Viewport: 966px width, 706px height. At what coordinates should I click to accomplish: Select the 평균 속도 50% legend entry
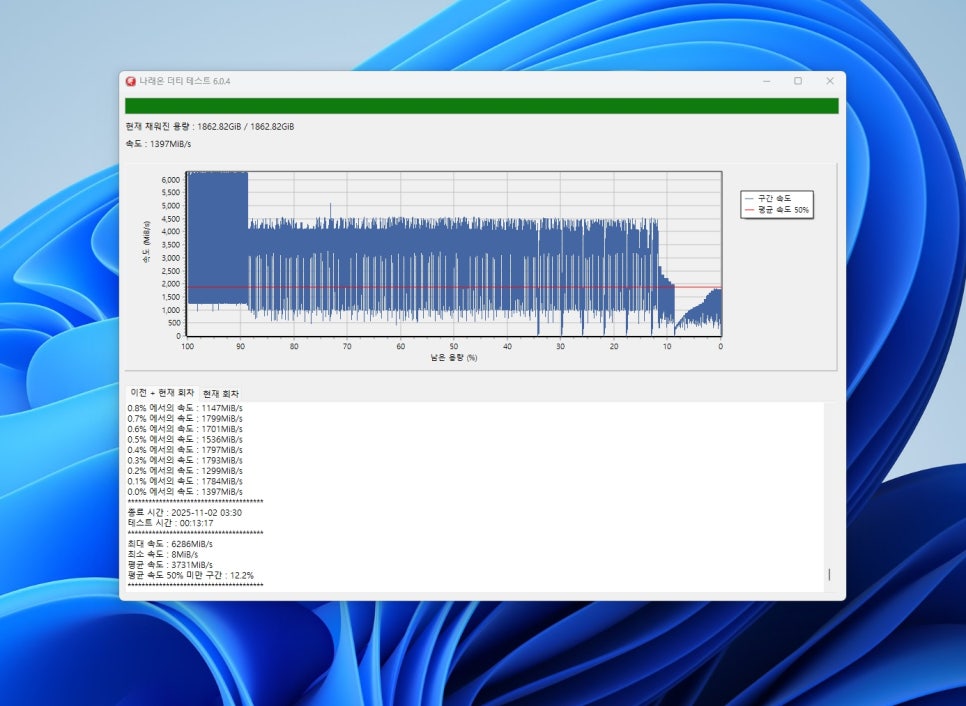[782, 210]
